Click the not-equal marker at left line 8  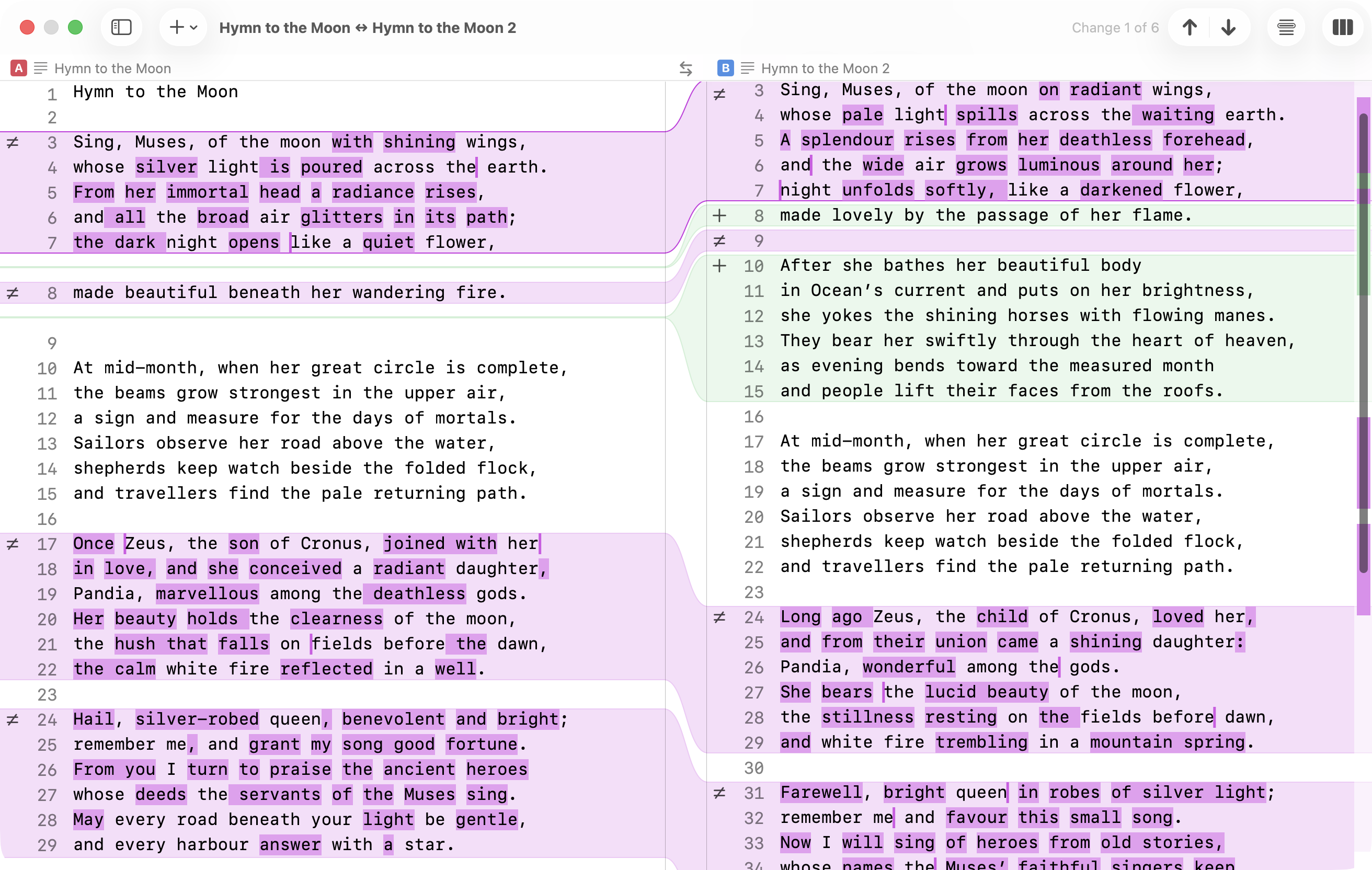tap(13, 293)
